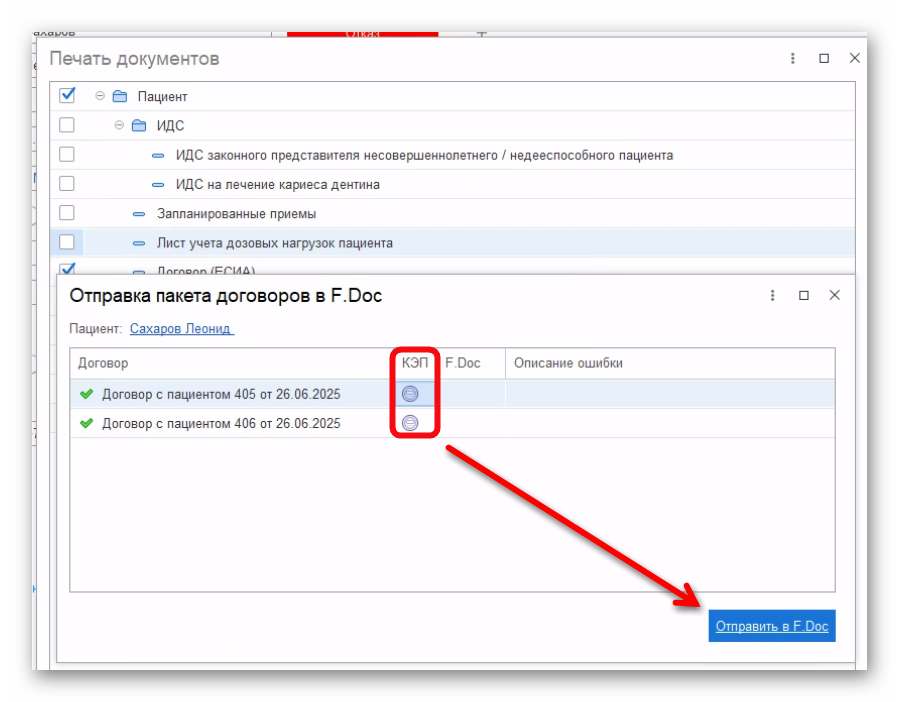Send contracts via Отправить в F.Doc button
Screen dimensions: 899x702
point(772,626)
